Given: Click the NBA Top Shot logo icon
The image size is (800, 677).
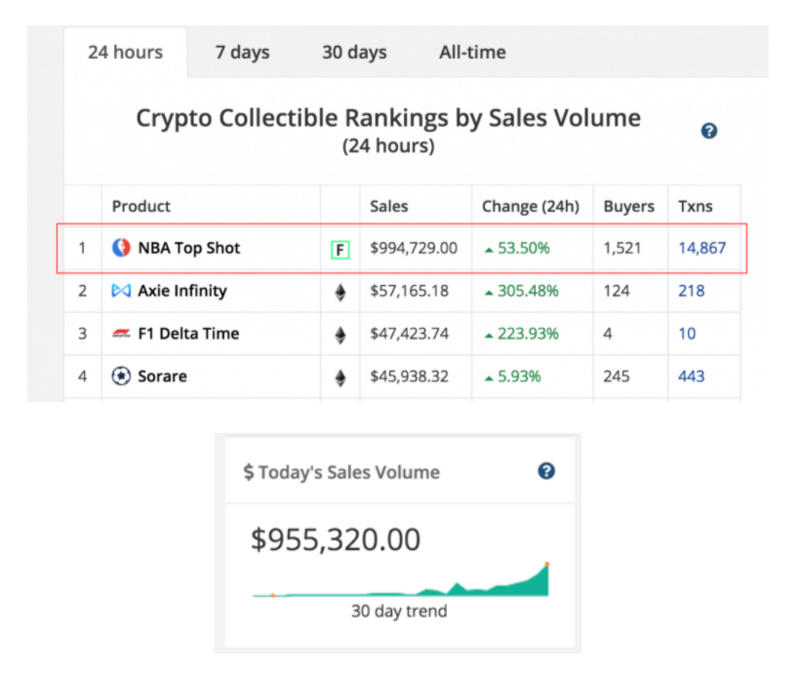Looking at the screenshot, I should tap(121, 248).
